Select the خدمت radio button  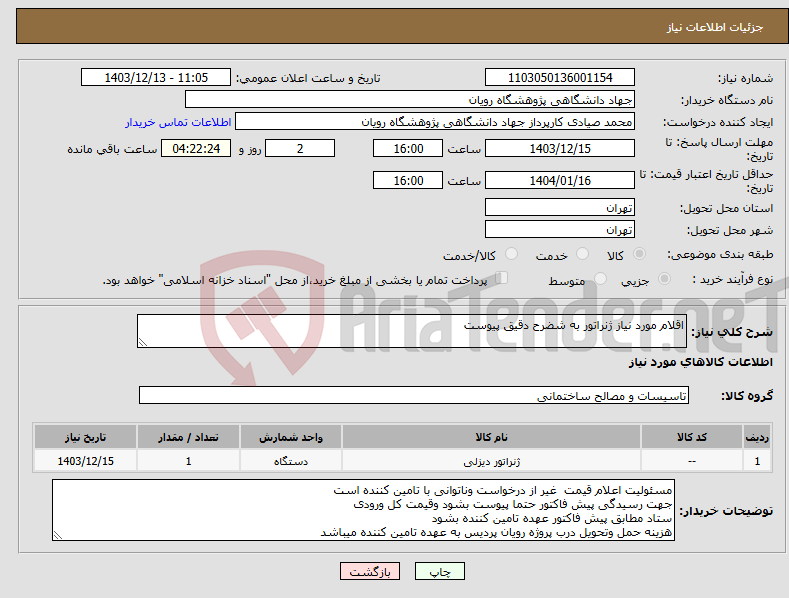(x=582, y=254)
